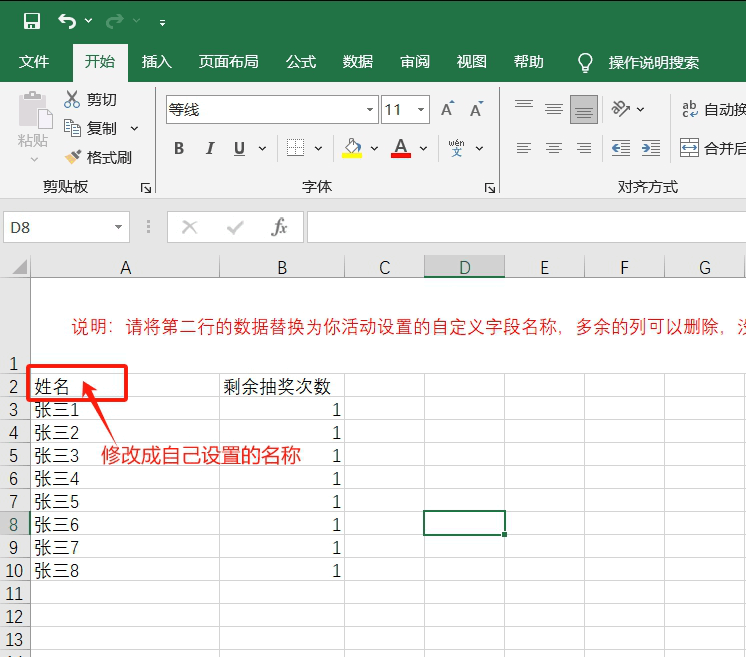Apply the red font color A

(x=401, y=148)
